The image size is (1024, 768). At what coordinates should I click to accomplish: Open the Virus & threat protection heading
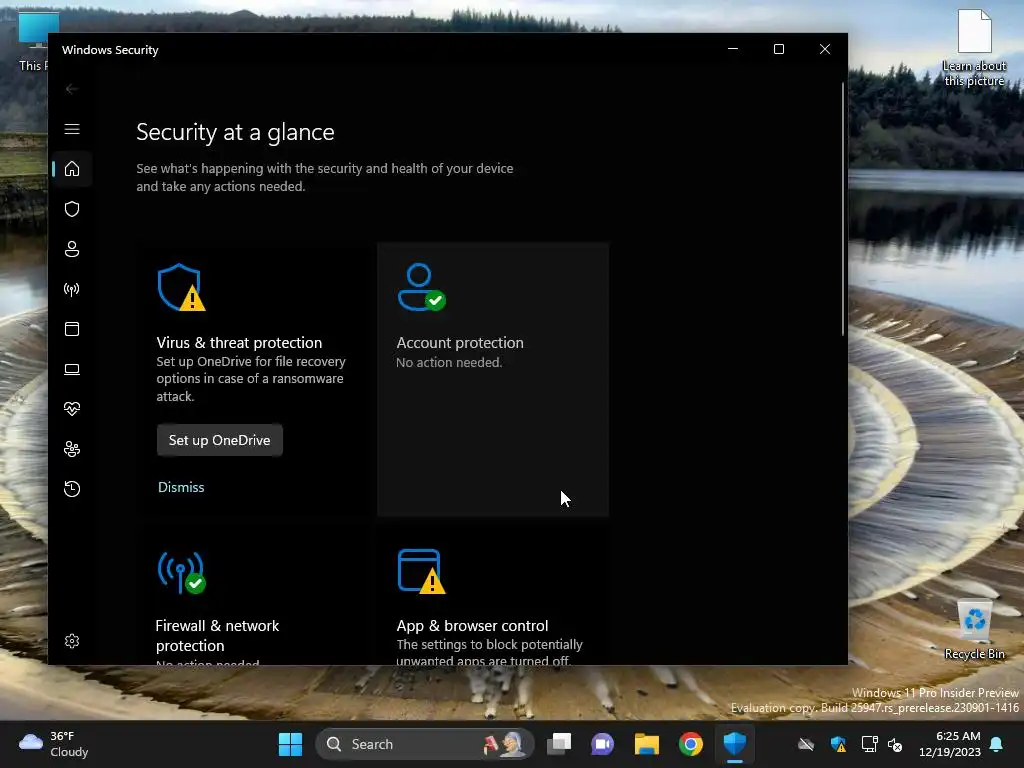point(239,343)
